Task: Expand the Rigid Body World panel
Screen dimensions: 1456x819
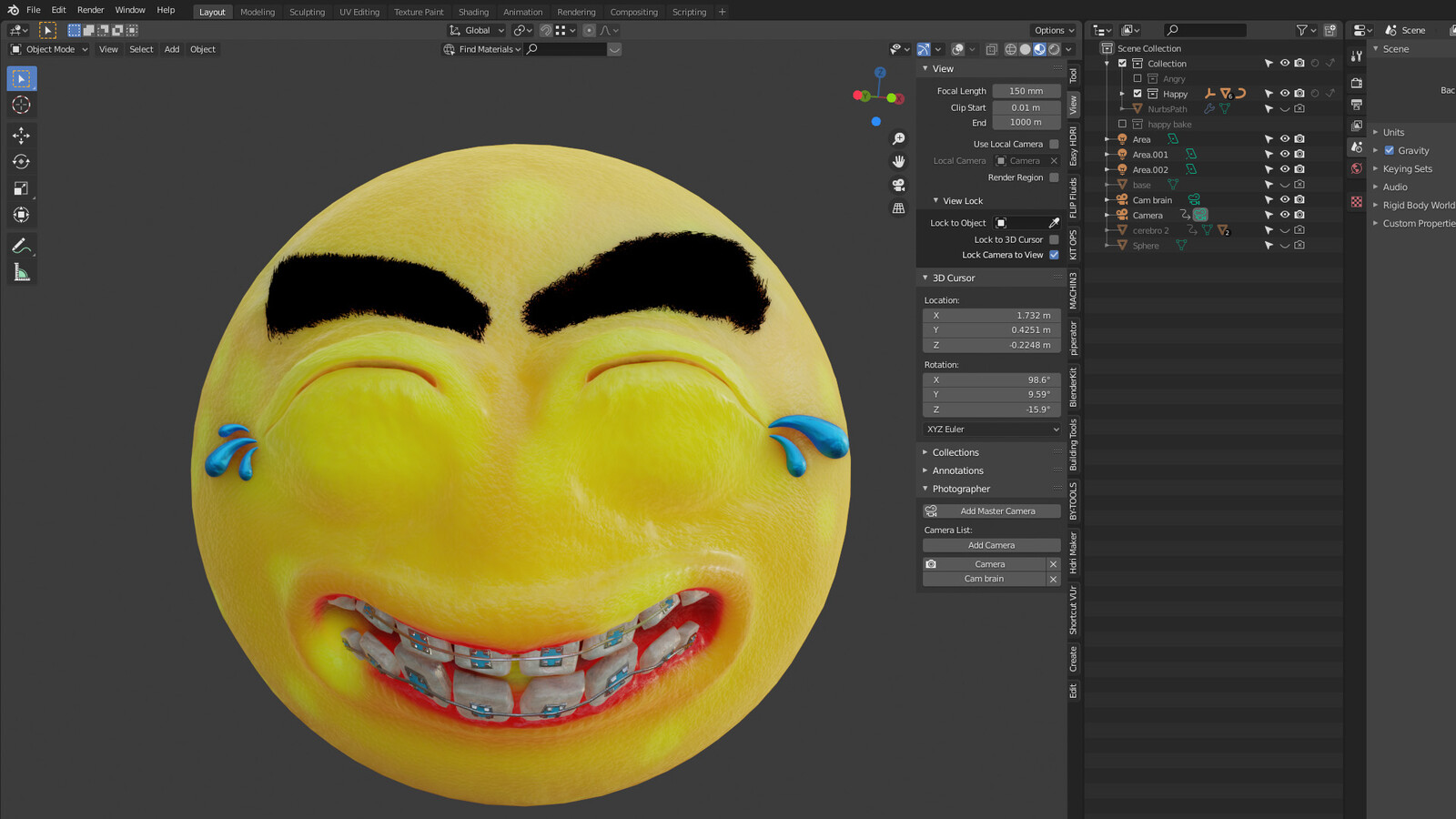Action: coord(1418,206)
